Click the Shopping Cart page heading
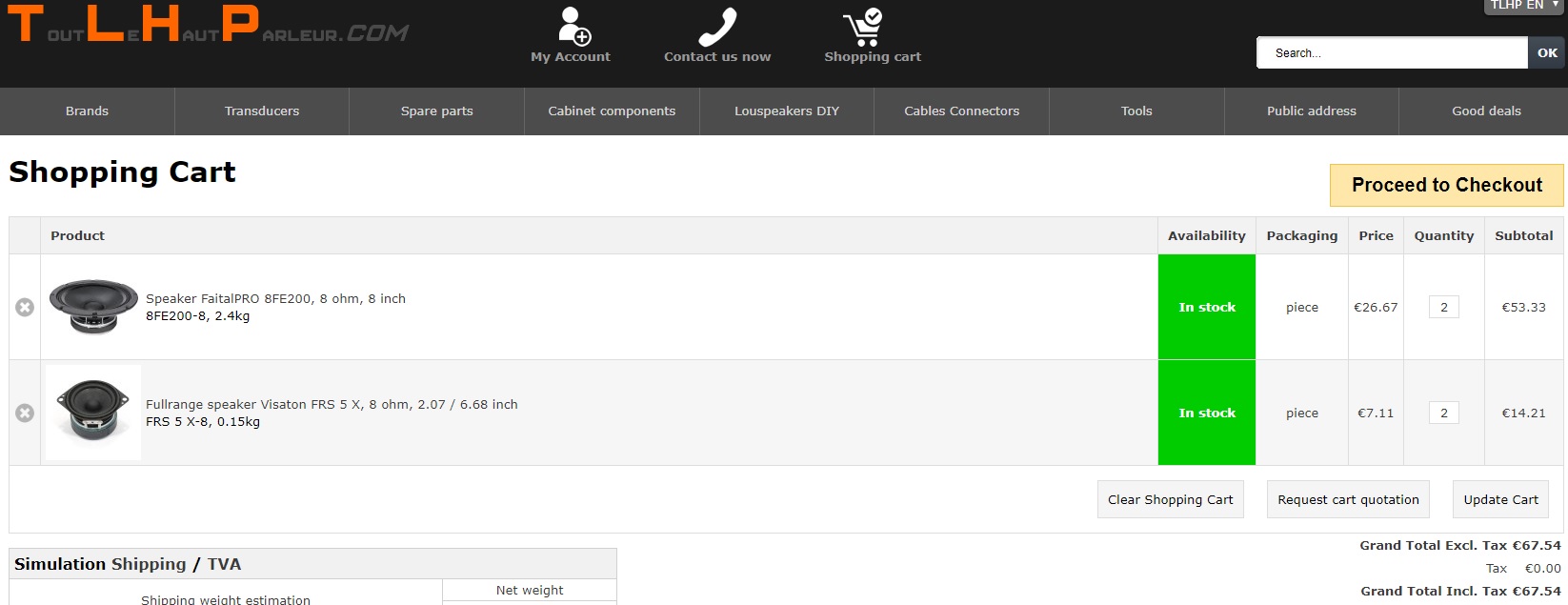Screen dimensions: 1568x605 pyautogui.click(x=122, y=172)
